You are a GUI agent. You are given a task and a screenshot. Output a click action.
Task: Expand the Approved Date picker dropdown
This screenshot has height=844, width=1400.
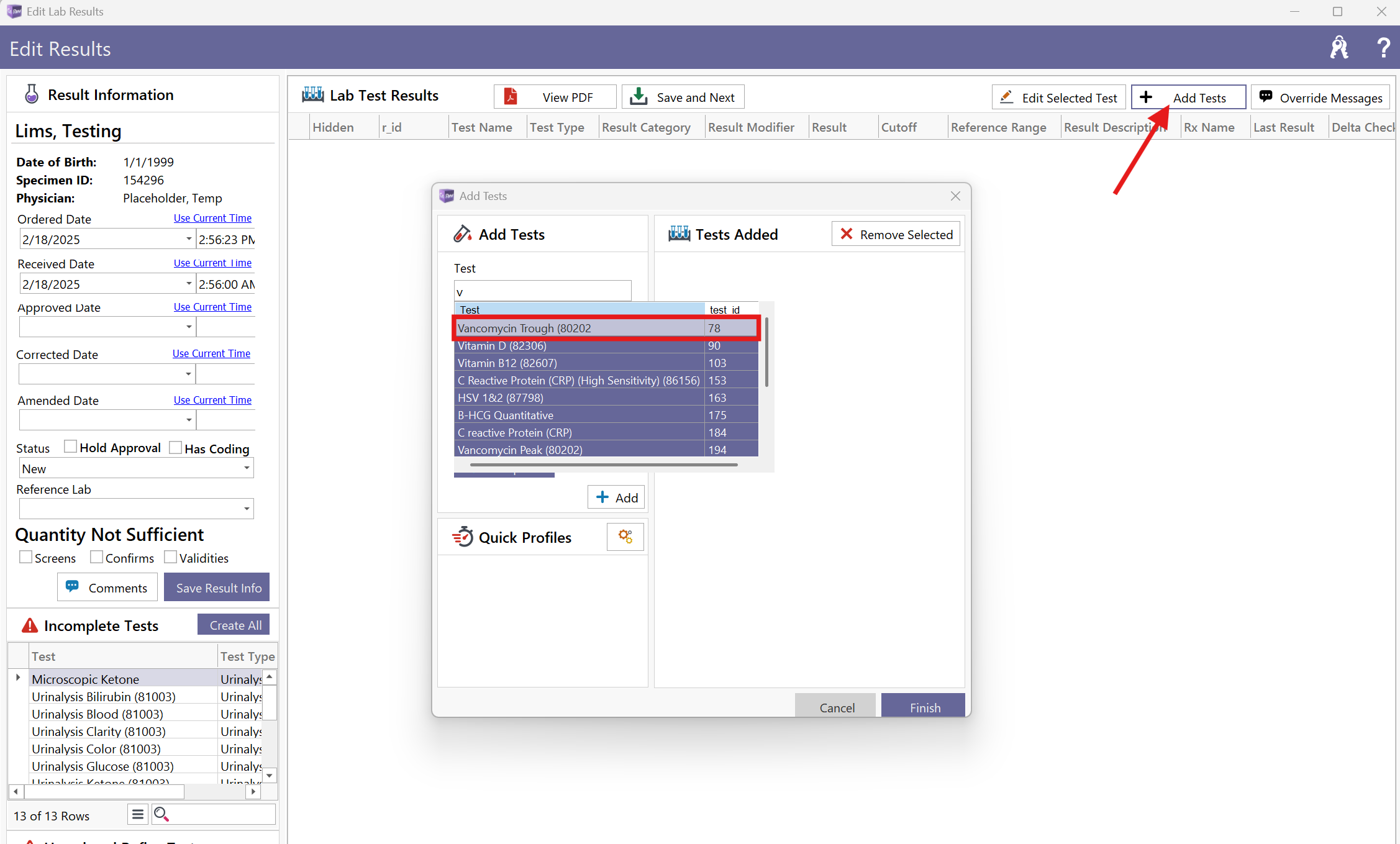pyautogui.click(x=188, y=327)
